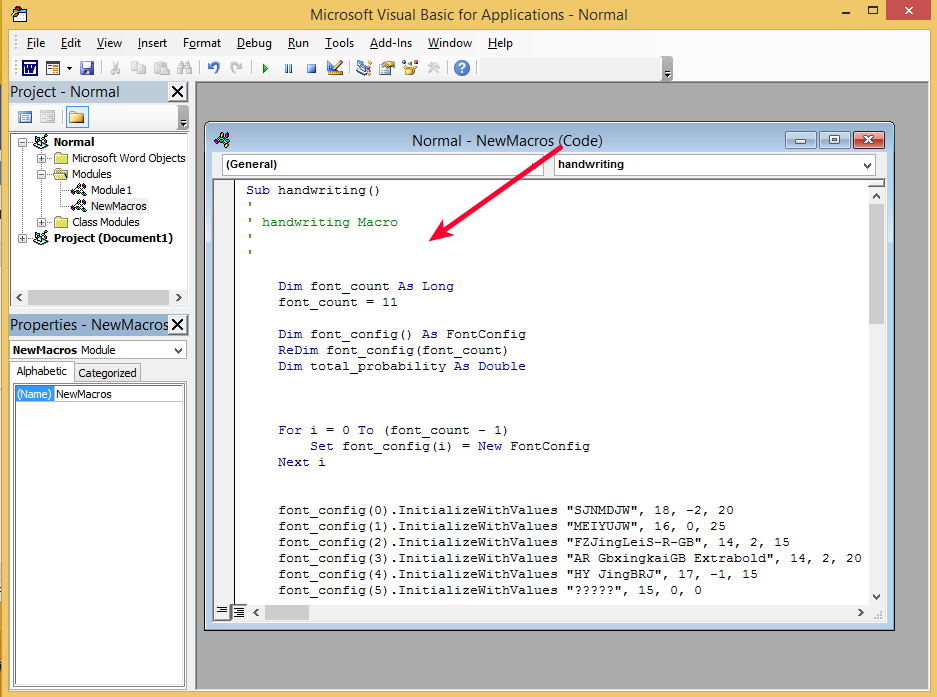This screenshot has height=697, width=937.
Task: Click the View Microsoft Word toolbar icon
Action: [x=30, y=68]
